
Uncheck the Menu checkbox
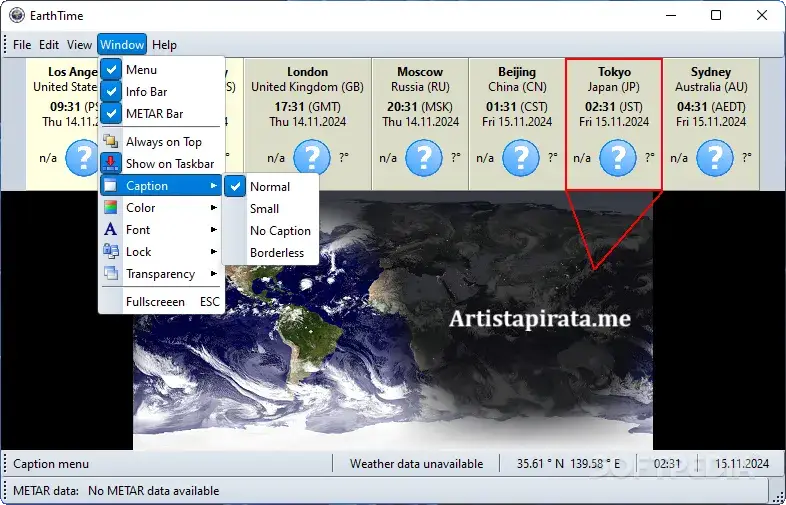(x=111, y=70)
